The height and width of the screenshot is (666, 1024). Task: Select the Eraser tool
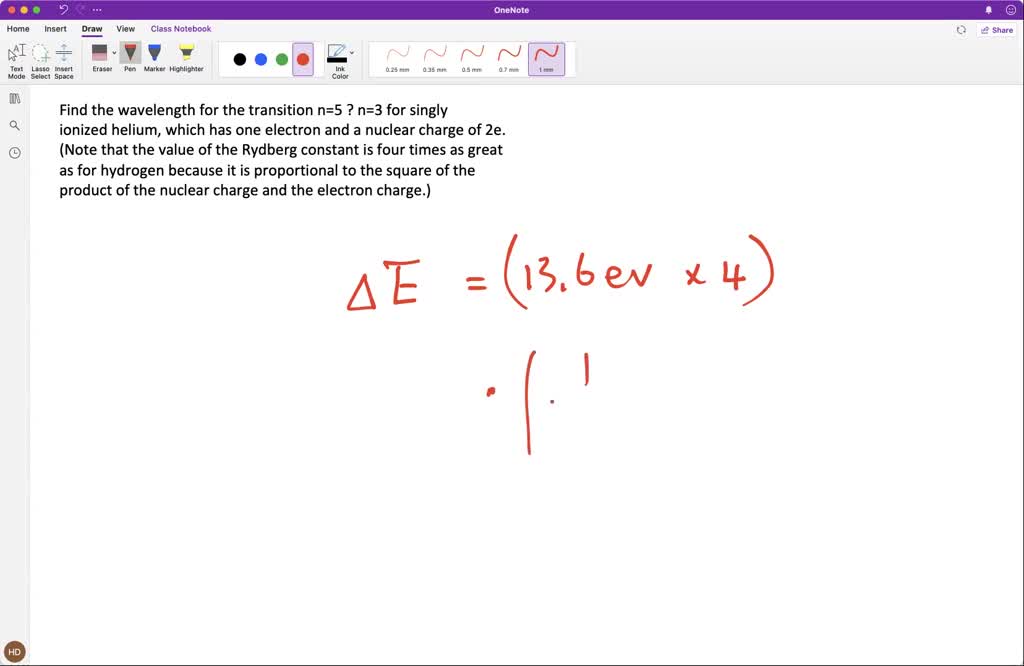pos(100,55)
